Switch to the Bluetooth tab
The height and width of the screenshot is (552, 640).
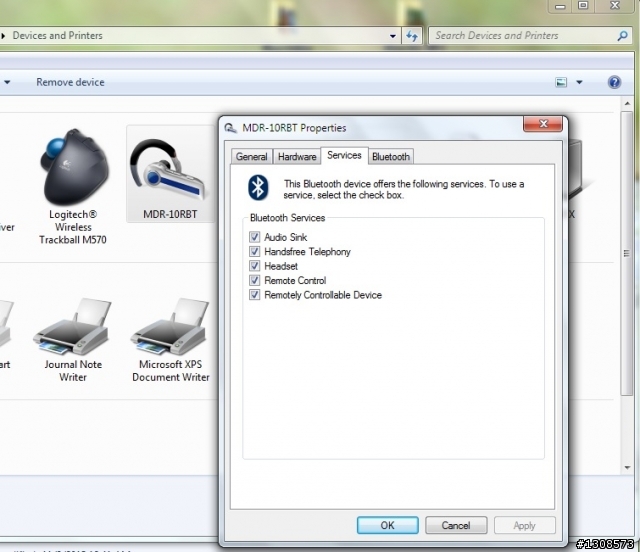pyautogui.click(x=391, y=157)
